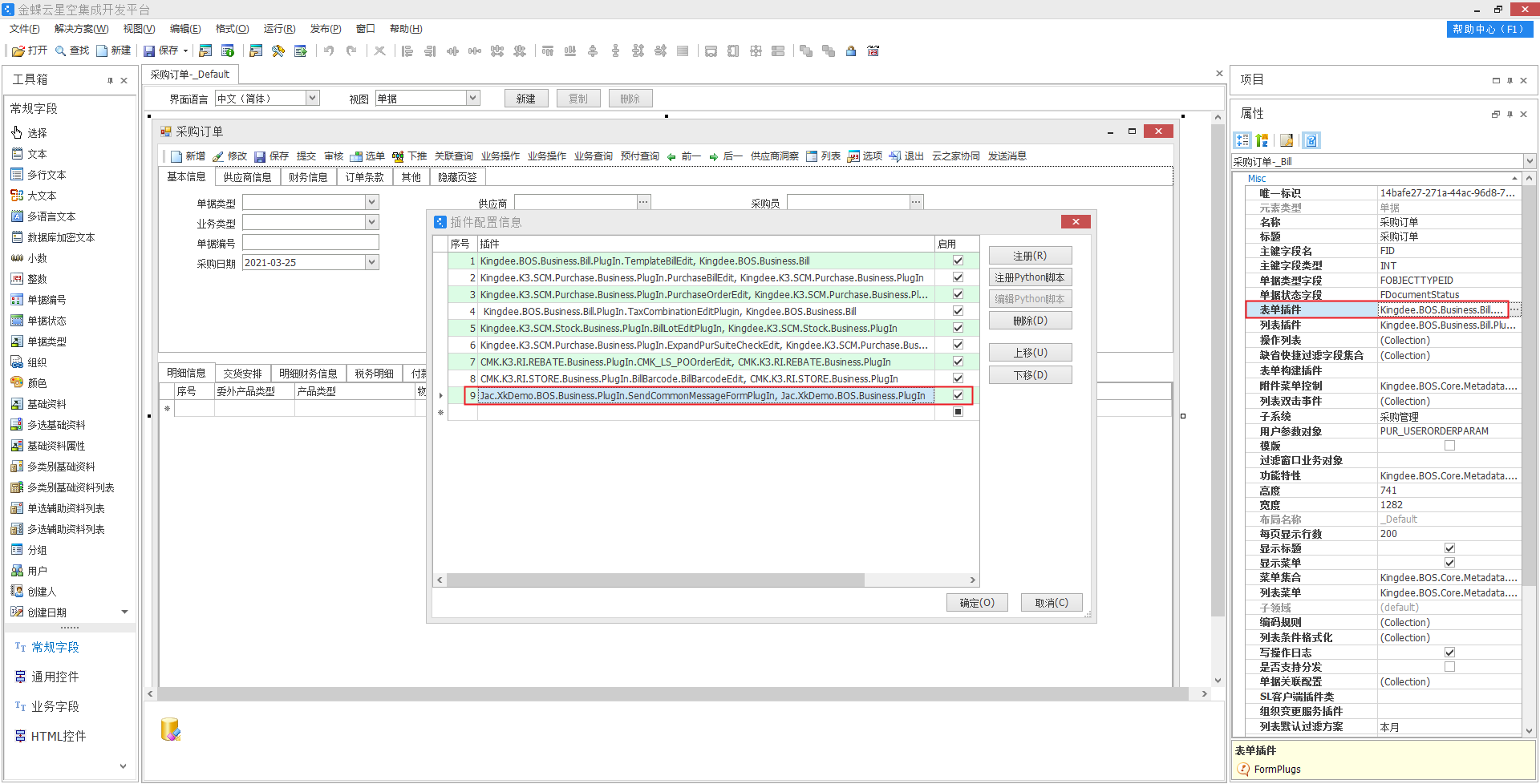The height and width of the screenshot is (784, 1540).
Task: Click the lock icon in the toolbar
Action: point(851,51)
